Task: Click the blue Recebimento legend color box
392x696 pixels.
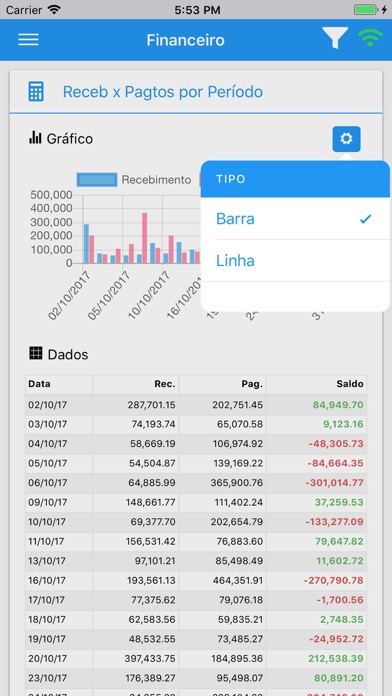Action: coord(97,180)
